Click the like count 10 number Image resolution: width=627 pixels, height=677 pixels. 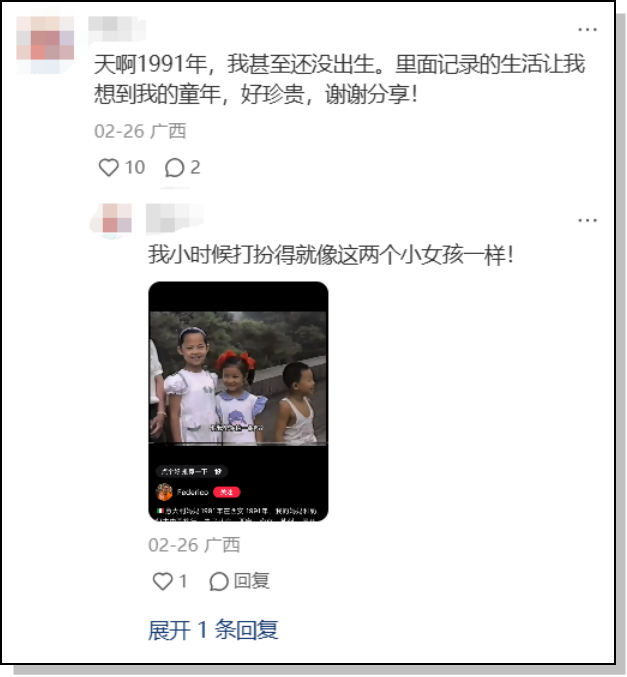(x=135, y=168)
